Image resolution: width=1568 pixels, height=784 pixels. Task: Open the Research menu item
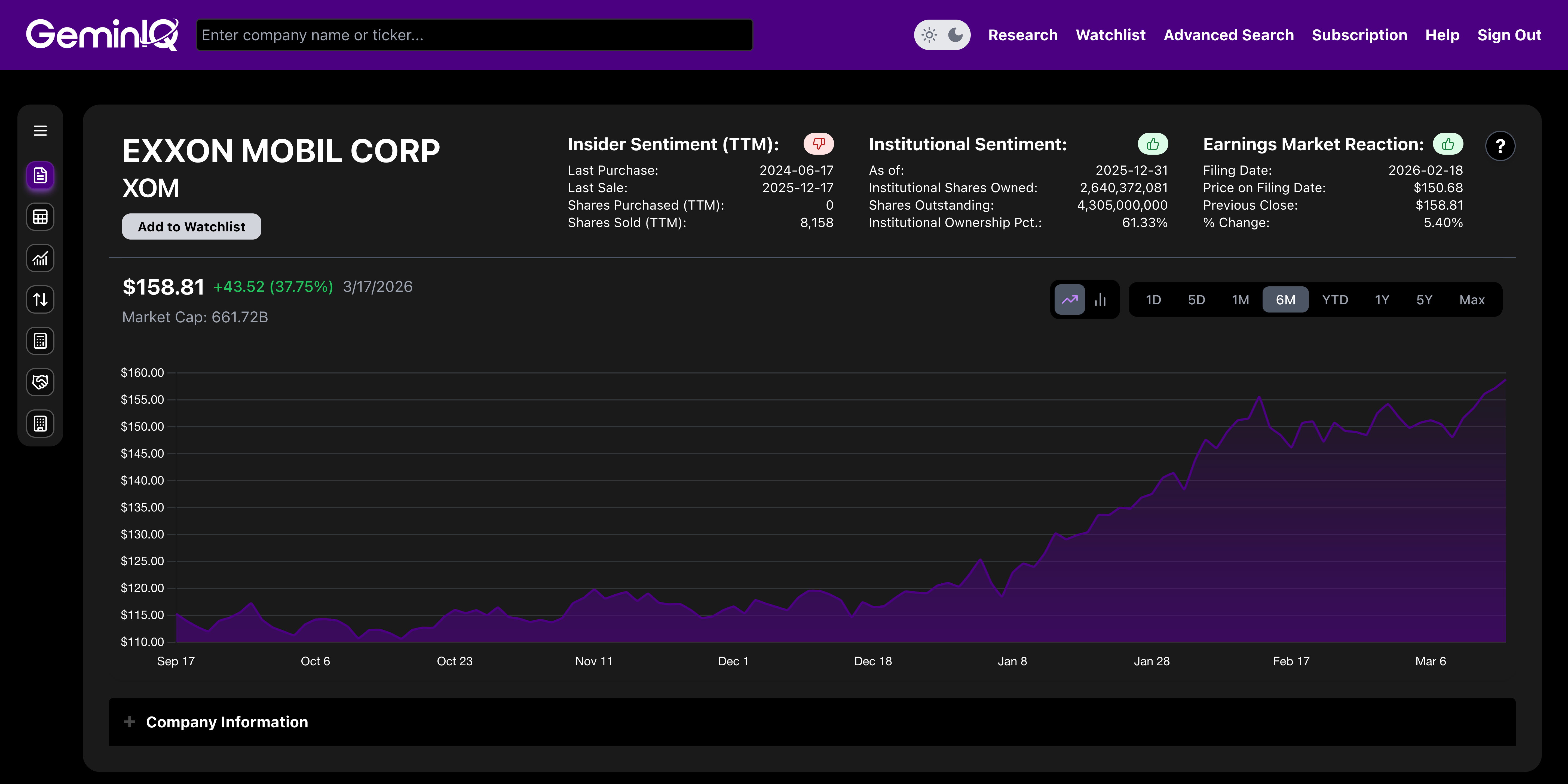[x=1023, y=35]
